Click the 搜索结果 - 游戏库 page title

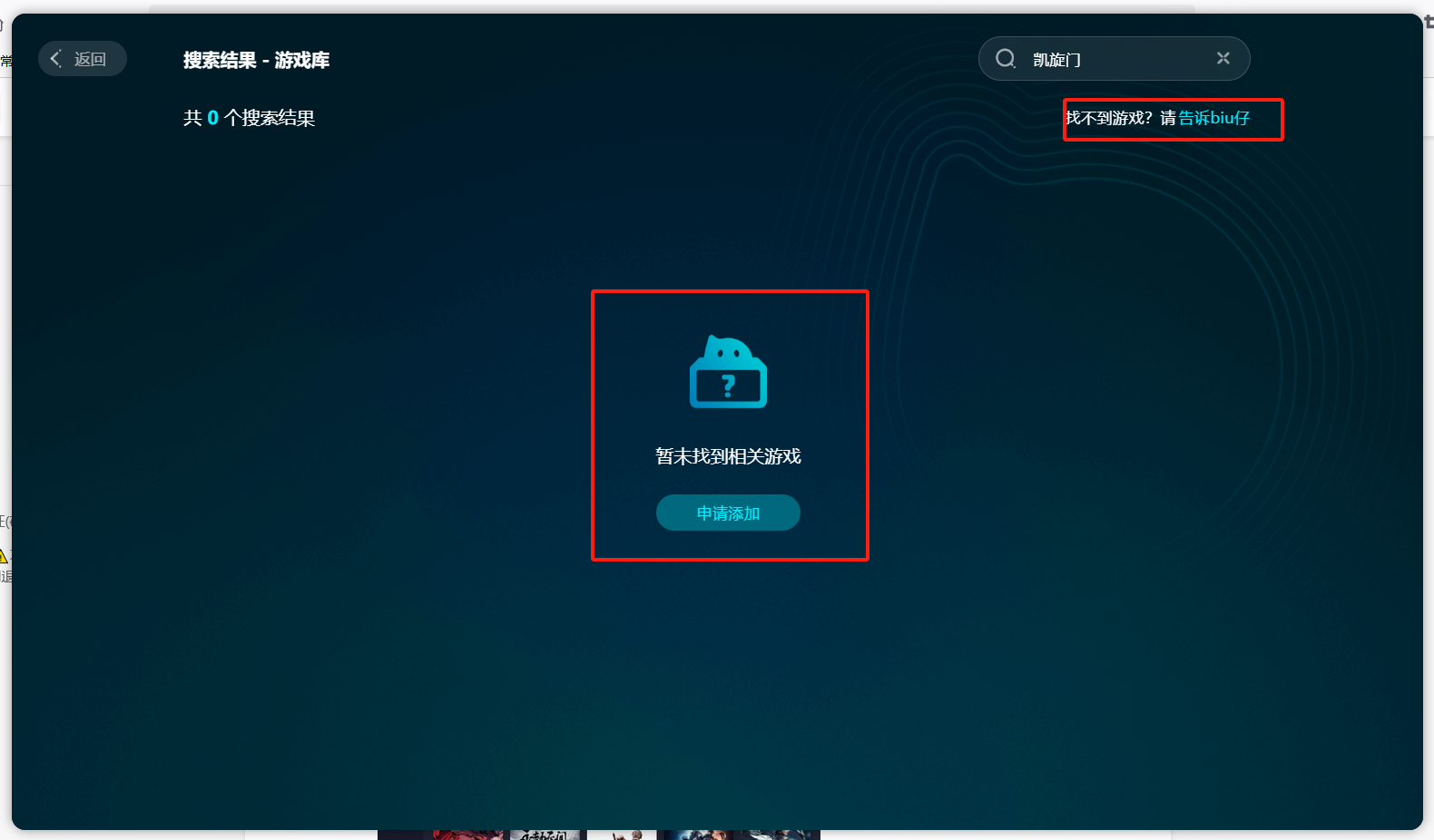(x=256, y=60)
